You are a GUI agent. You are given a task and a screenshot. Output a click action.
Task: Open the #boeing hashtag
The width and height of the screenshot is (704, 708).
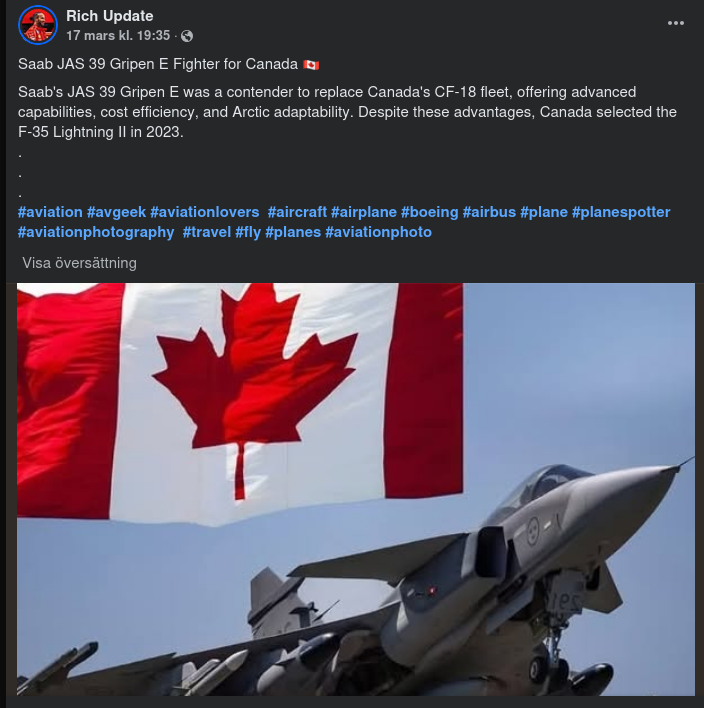[429, 212]
